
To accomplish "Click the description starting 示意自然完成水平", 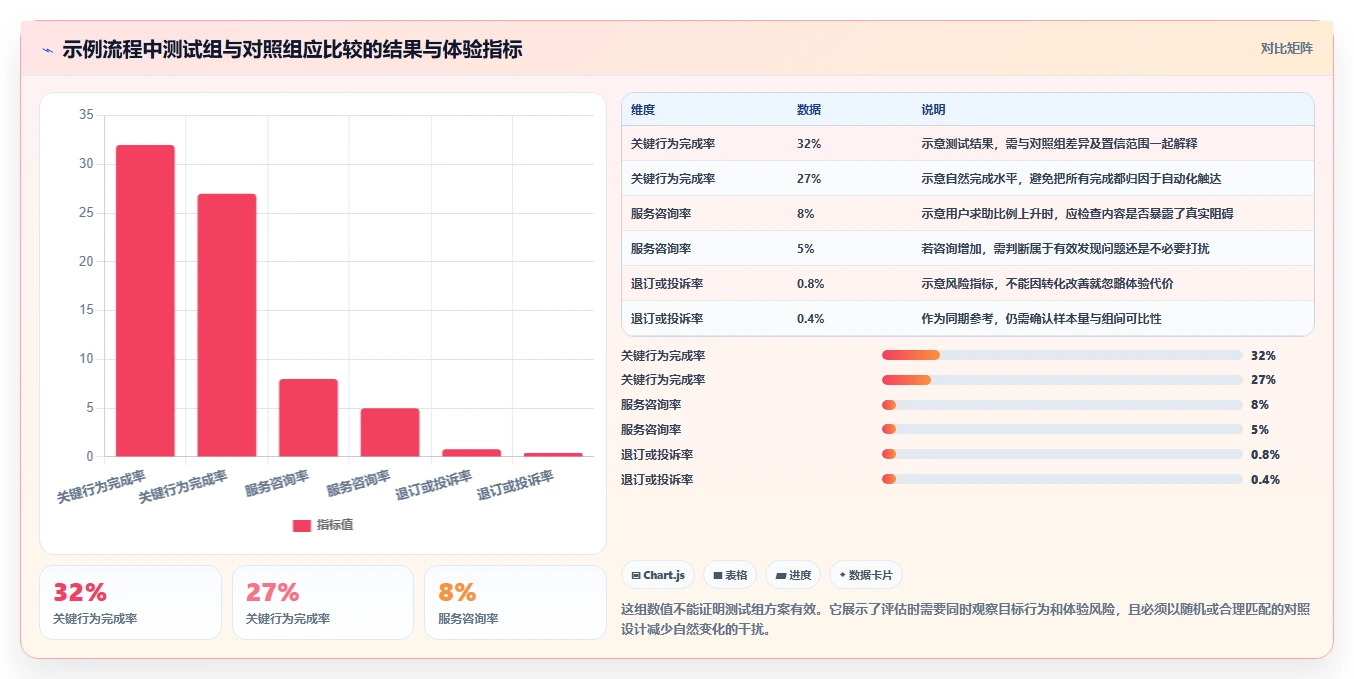I will tap(1071, 179).
